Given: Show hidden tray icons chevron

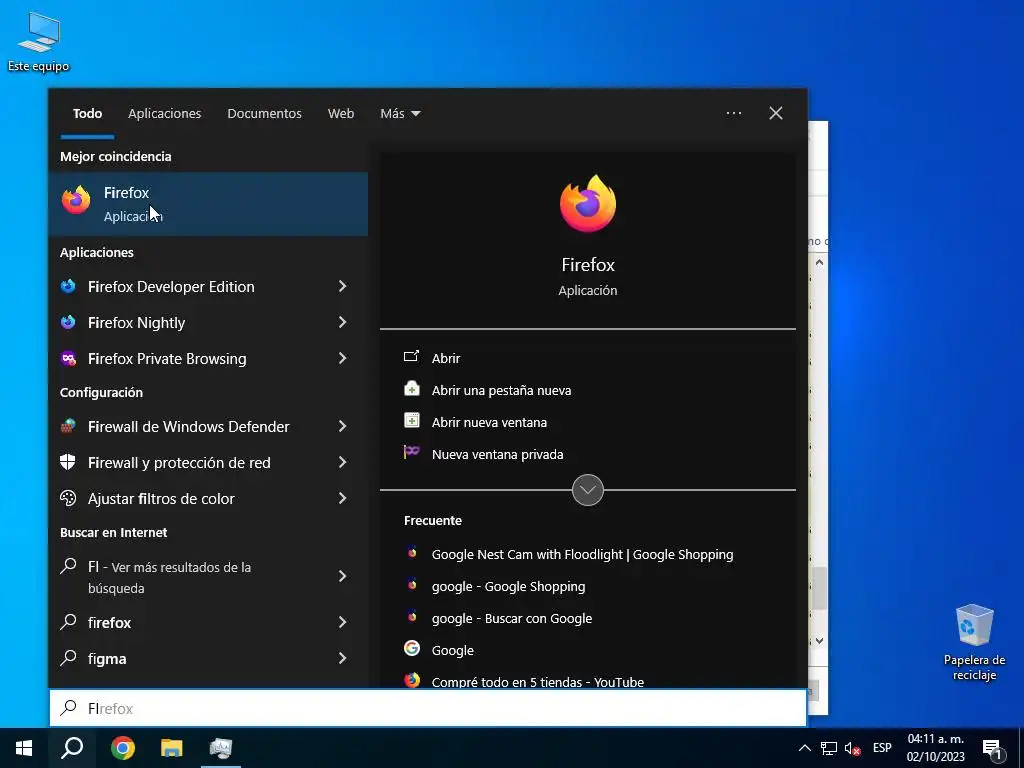Looking at the screenshot, I should click(x=805, y=748).
